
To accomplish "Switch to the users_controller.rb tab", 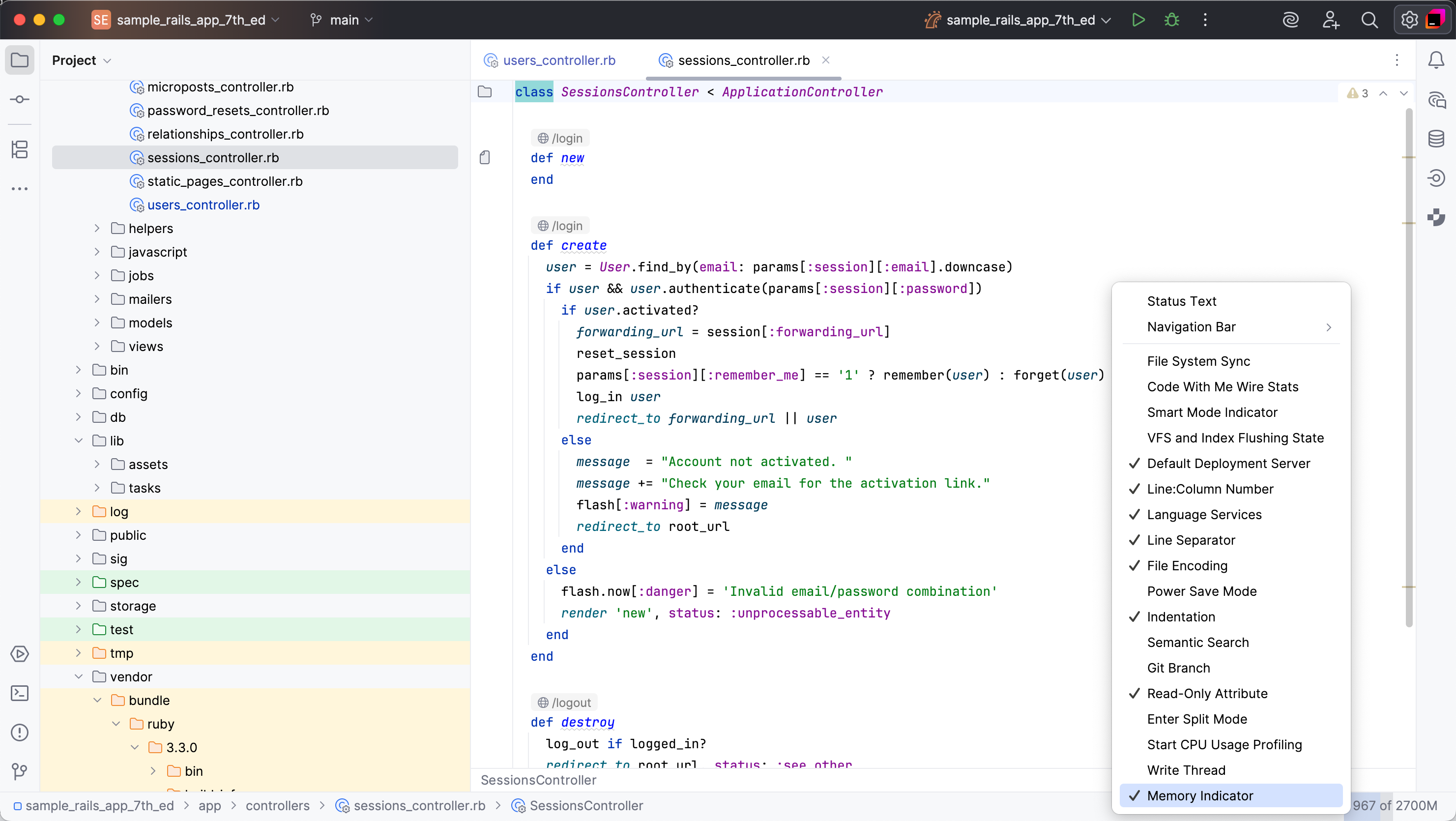I will [558, 60].
